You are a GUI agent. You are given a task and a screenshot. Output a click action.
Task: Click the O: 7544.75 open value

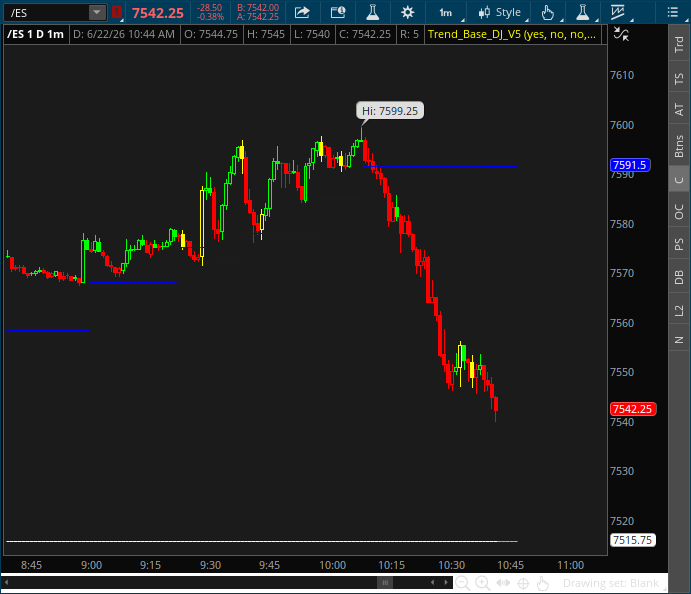tap(211, 34)
